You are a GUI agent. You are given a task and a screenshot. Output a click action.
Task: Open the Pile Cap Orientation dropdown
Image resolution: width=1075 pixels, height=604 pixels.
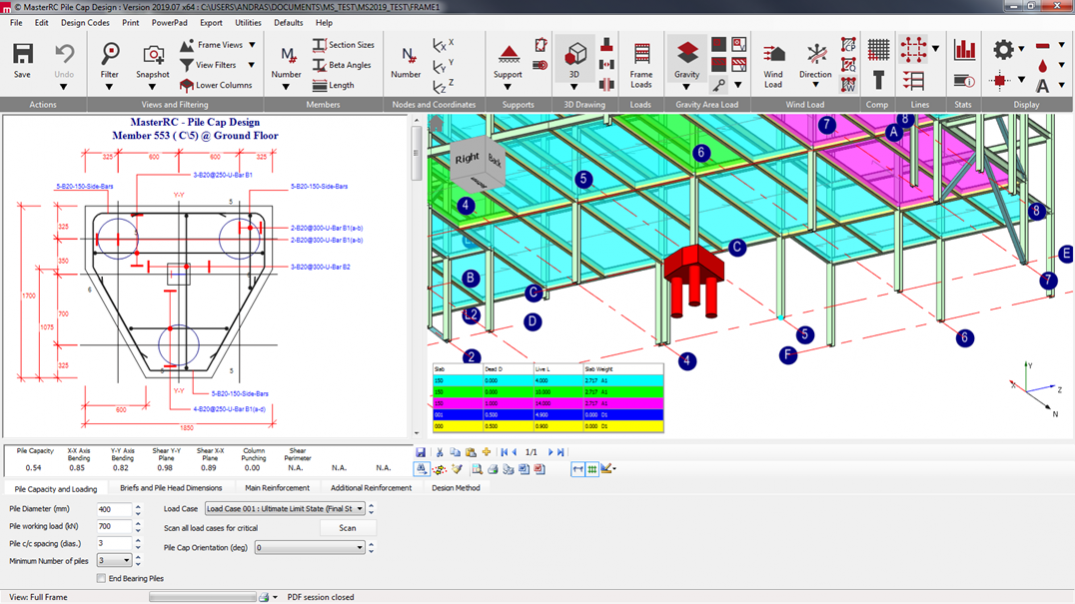[x=310, y=548]
